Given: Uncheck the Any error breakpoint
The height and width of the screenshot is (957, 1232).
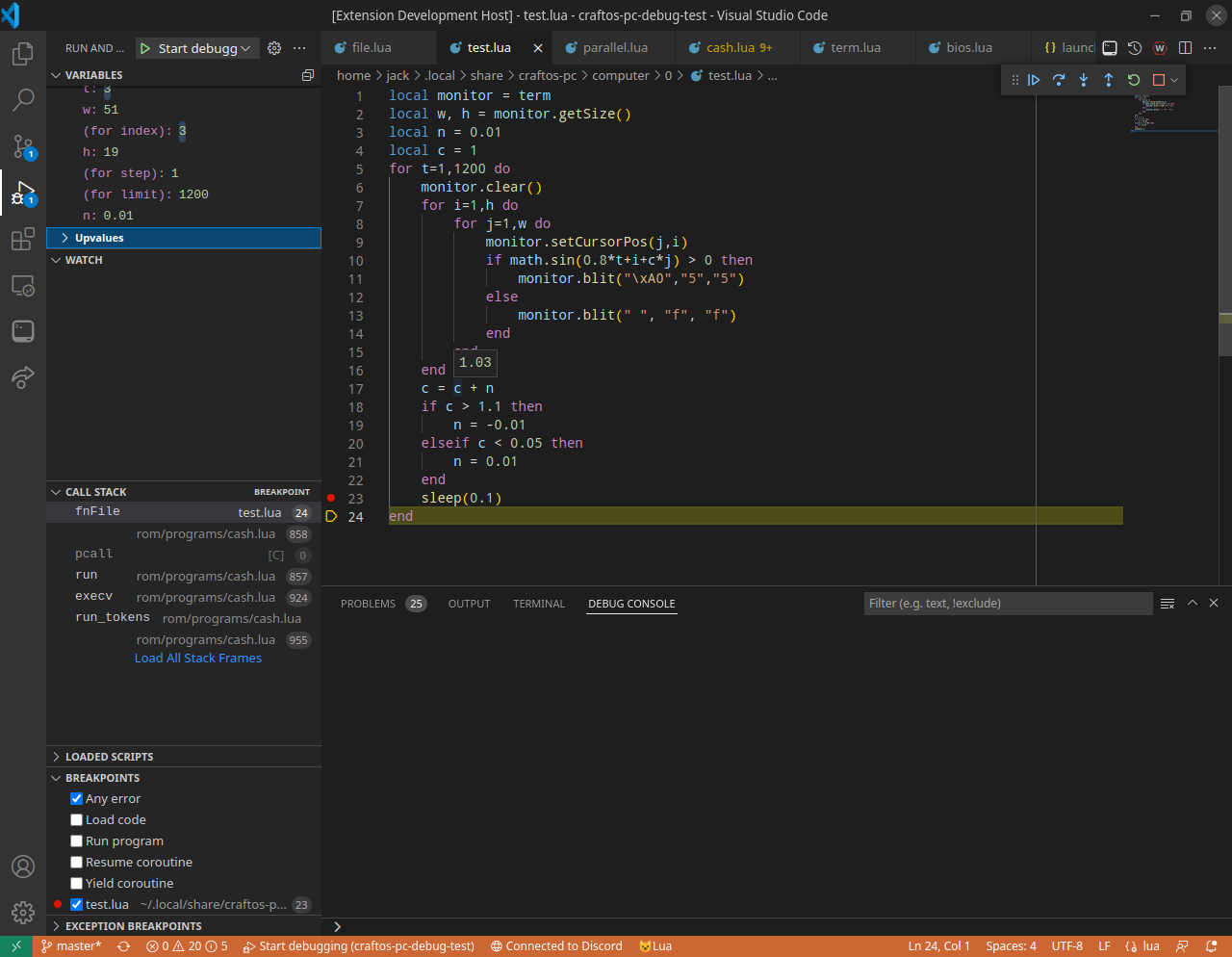Looking at the screenshot, I should click(x=77, y=799).
